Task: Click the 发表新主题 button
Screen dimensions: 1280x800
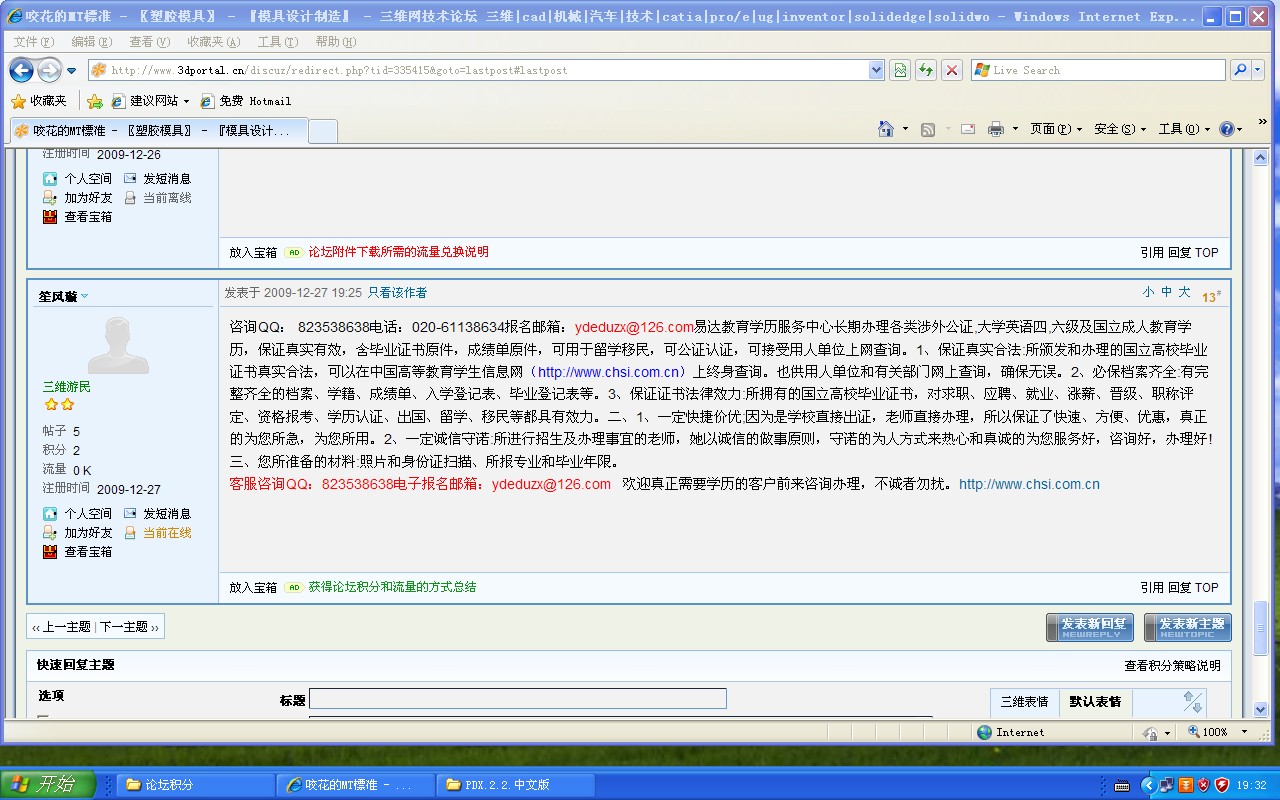Action: [1188, 627]
